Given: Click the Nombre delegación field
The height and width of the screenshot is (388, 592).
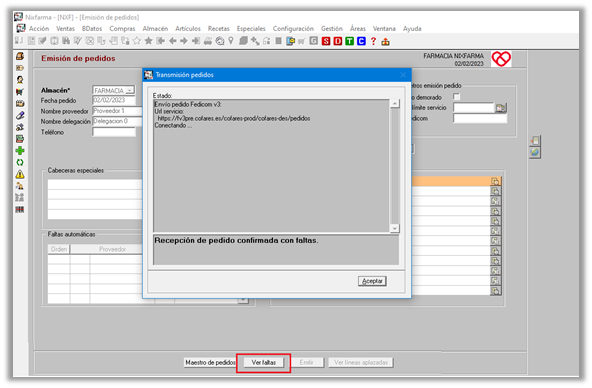Looking at the screenshot, I should click(117, 122).
